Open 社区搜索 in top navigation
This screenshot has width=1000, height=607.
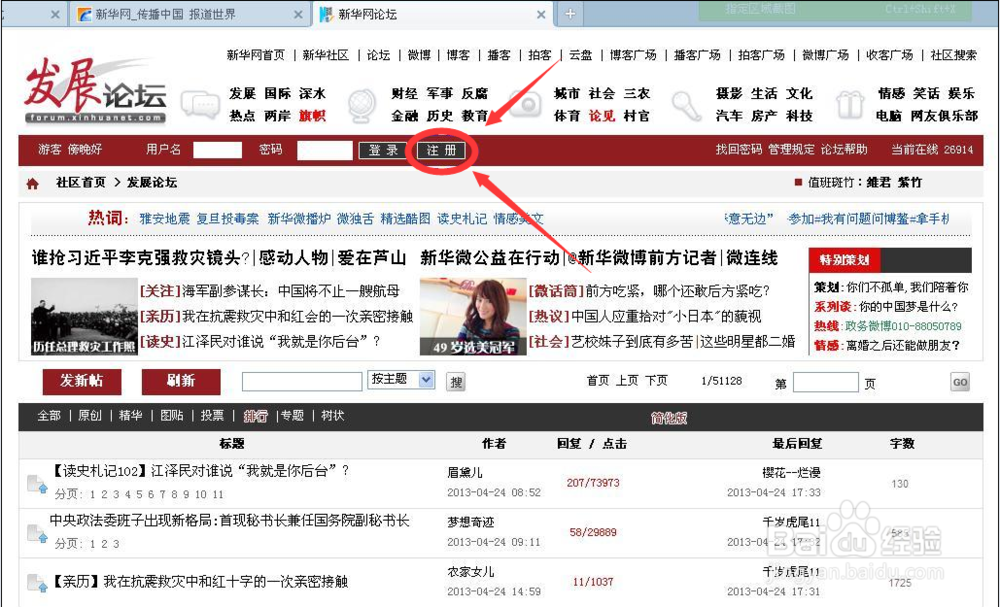click(953, 55)
